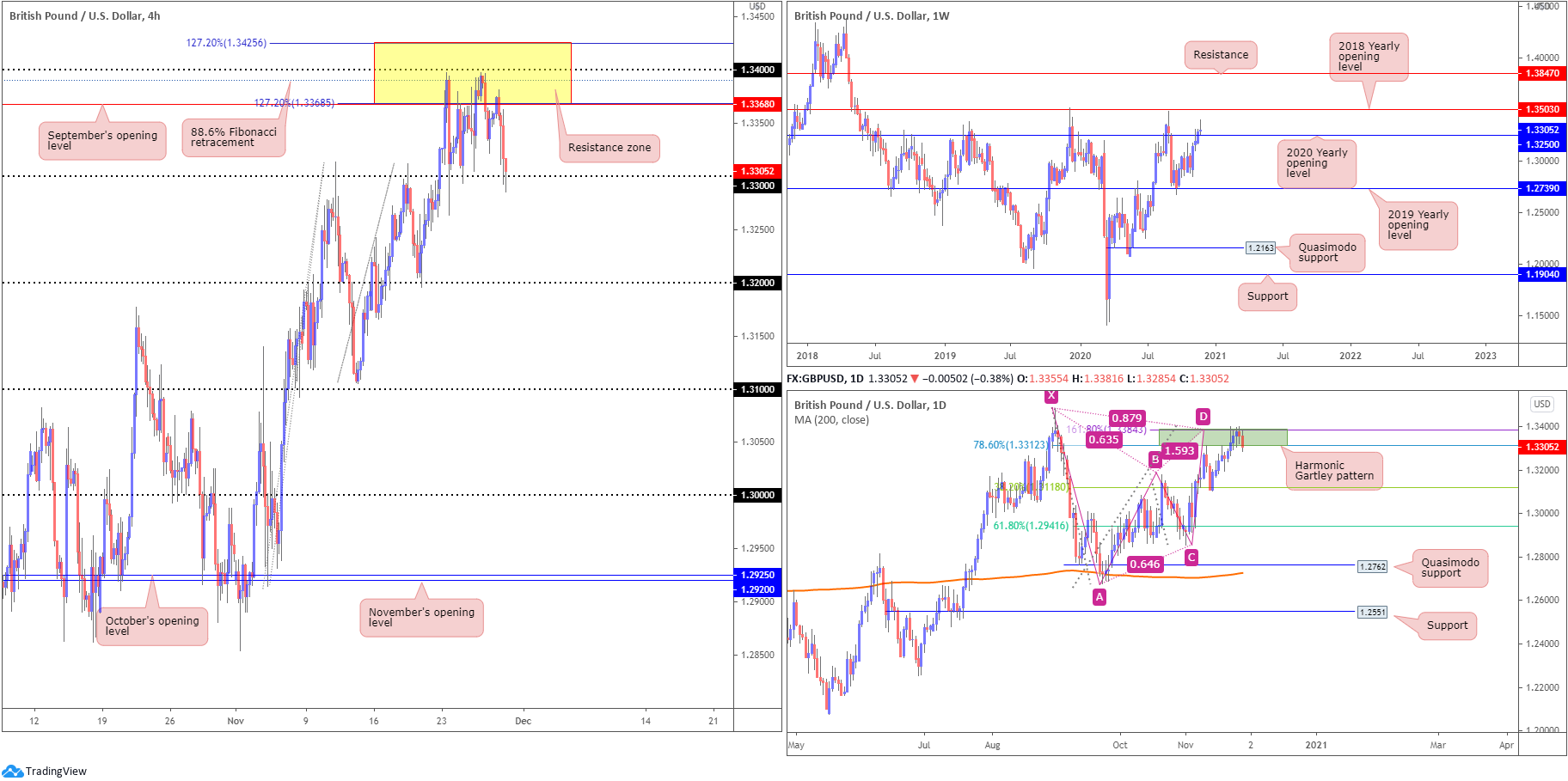Click the 1.593 ratio label
The height and width of the screenshot is (781, 1568).
(x=1179, y=451)
